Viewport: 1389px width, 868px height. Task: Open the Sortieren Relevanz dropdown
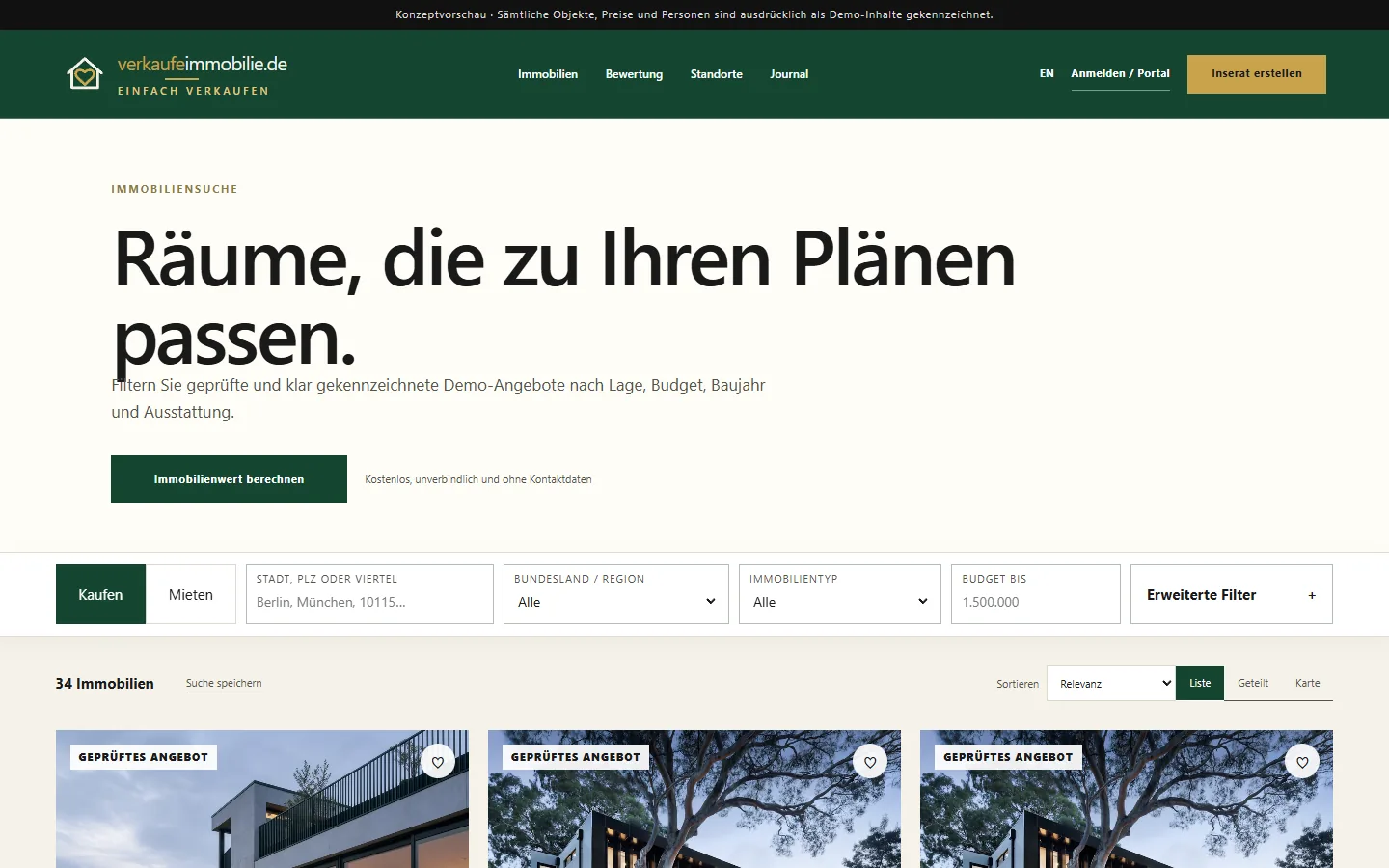tap(1111, 683)
